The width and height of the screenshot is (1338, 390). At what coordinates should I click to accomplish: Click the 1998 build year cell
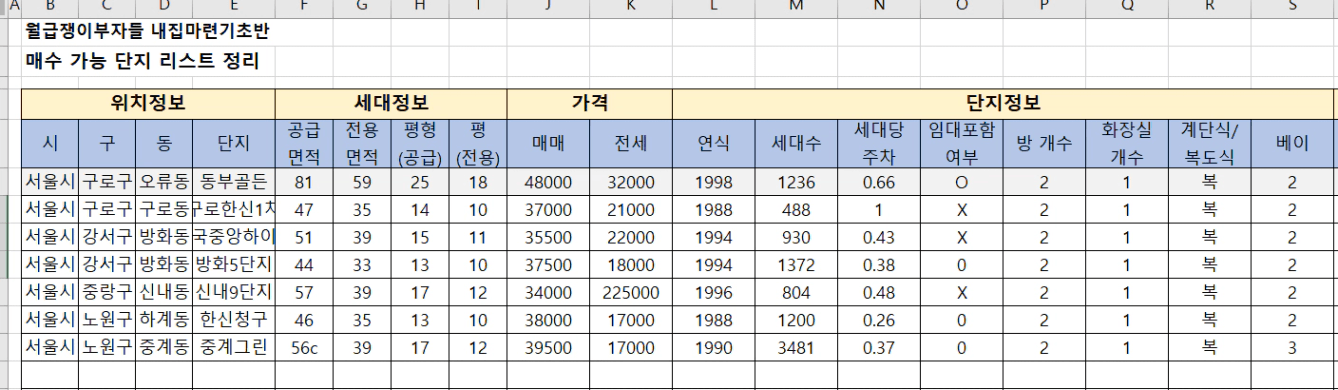point(713,182)
